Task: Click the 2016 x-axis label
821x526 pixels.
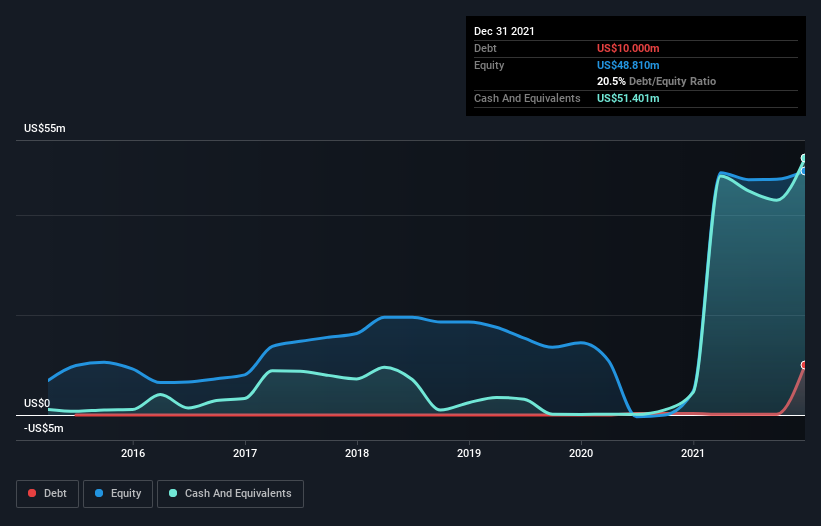Action: (x=133, y=453)
